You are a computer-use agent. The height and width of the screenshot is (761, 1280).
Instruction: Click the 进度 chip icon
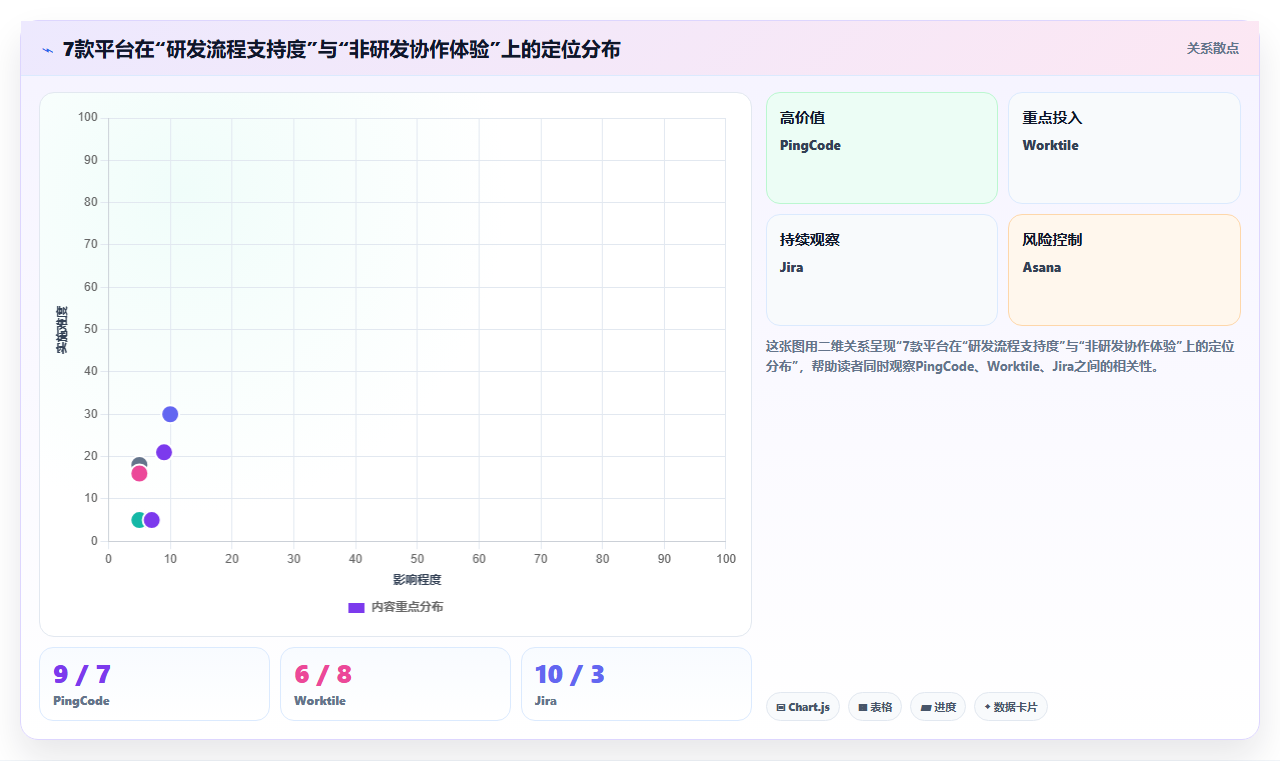(926, 707)
